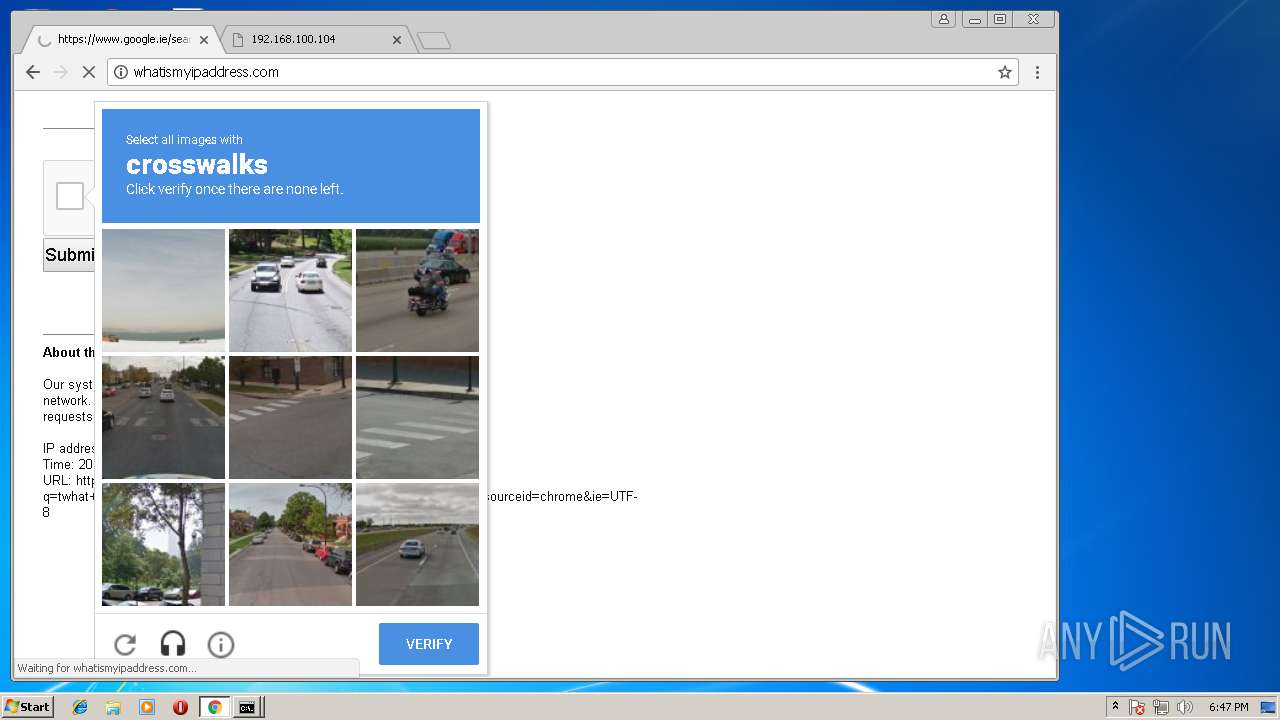Select the hazy sky and shoreline tile
1280x720 pixels.
coord(163,290)
